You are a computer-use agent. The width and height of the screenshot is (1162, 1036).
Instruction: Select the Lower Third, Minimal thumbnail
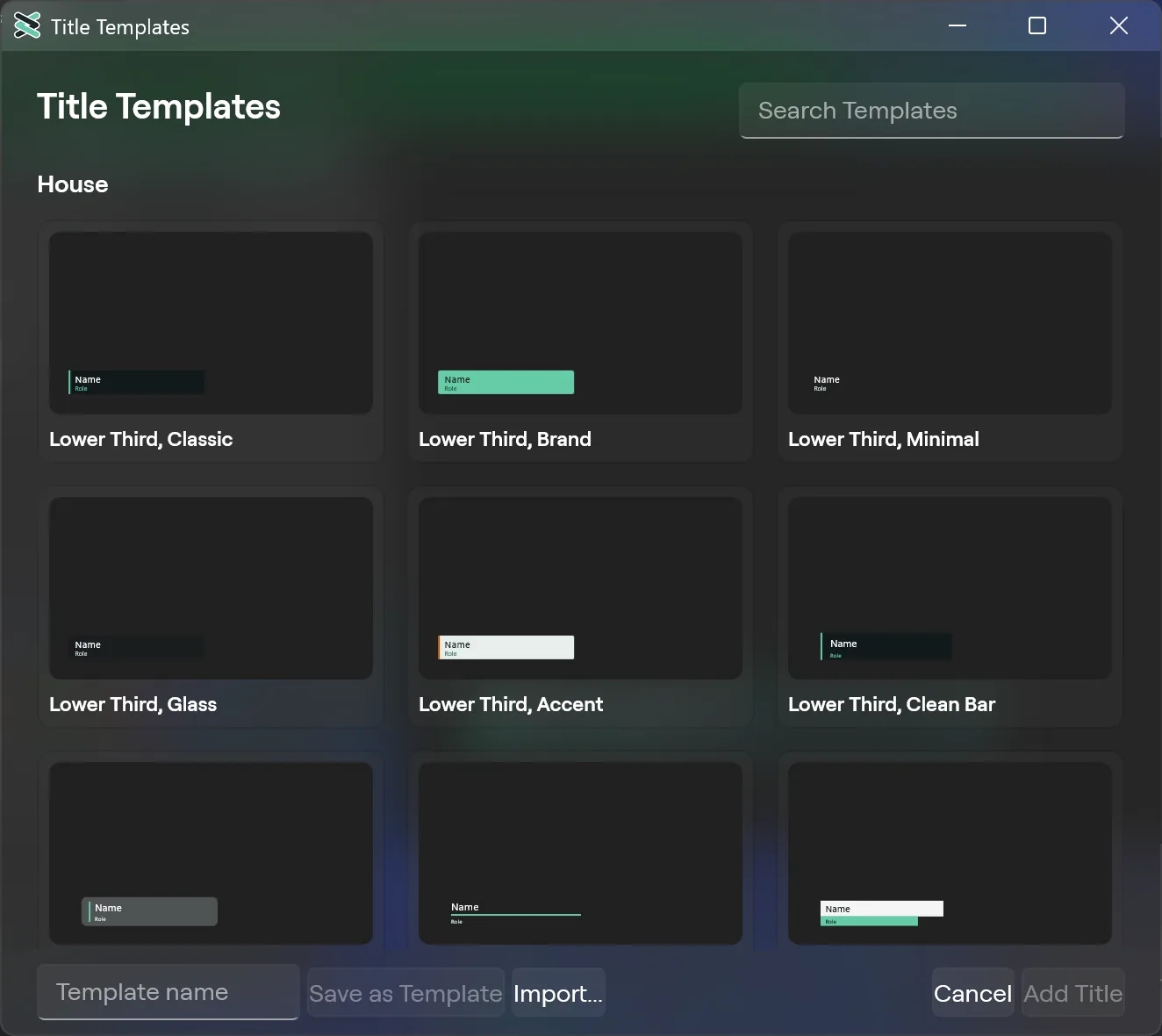point(950,323)
